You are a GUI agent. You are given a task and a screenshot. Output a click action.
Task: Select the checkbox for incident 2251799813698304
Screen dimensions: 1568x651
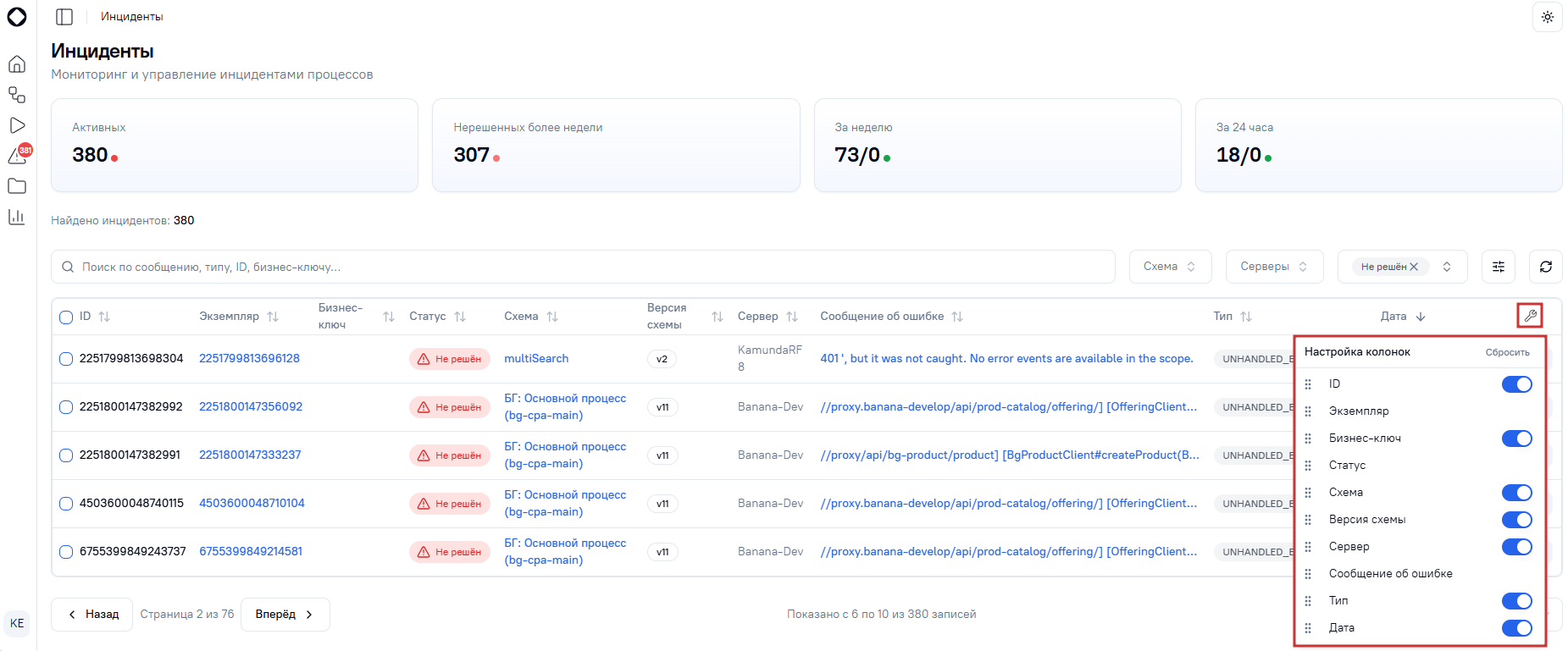(x=66, y=359)
